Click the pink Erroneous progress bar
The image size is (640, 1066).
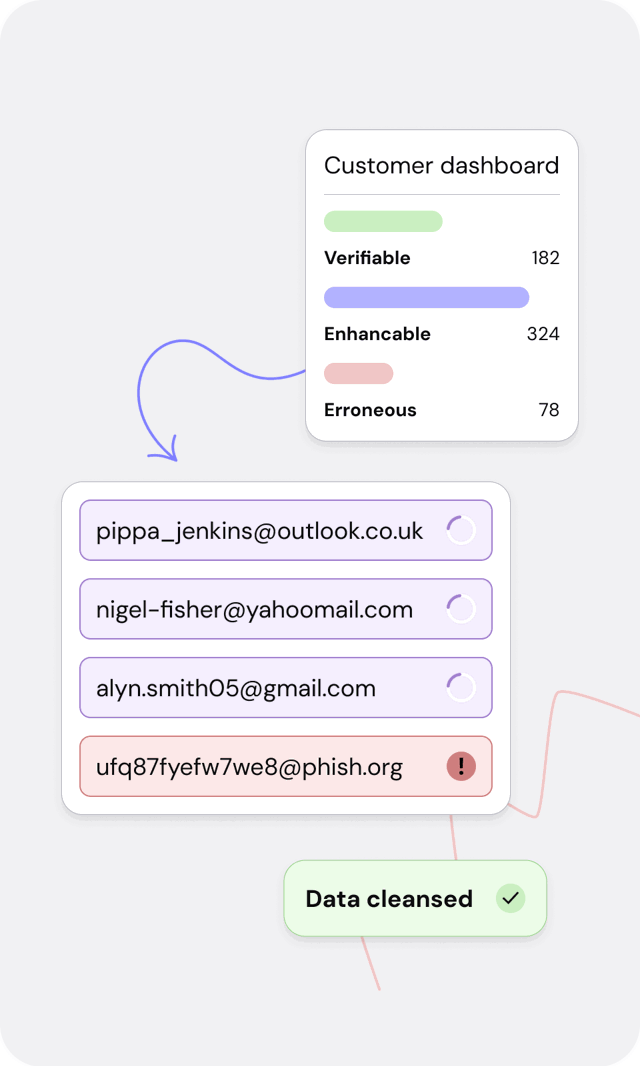(x=358, y=373)
